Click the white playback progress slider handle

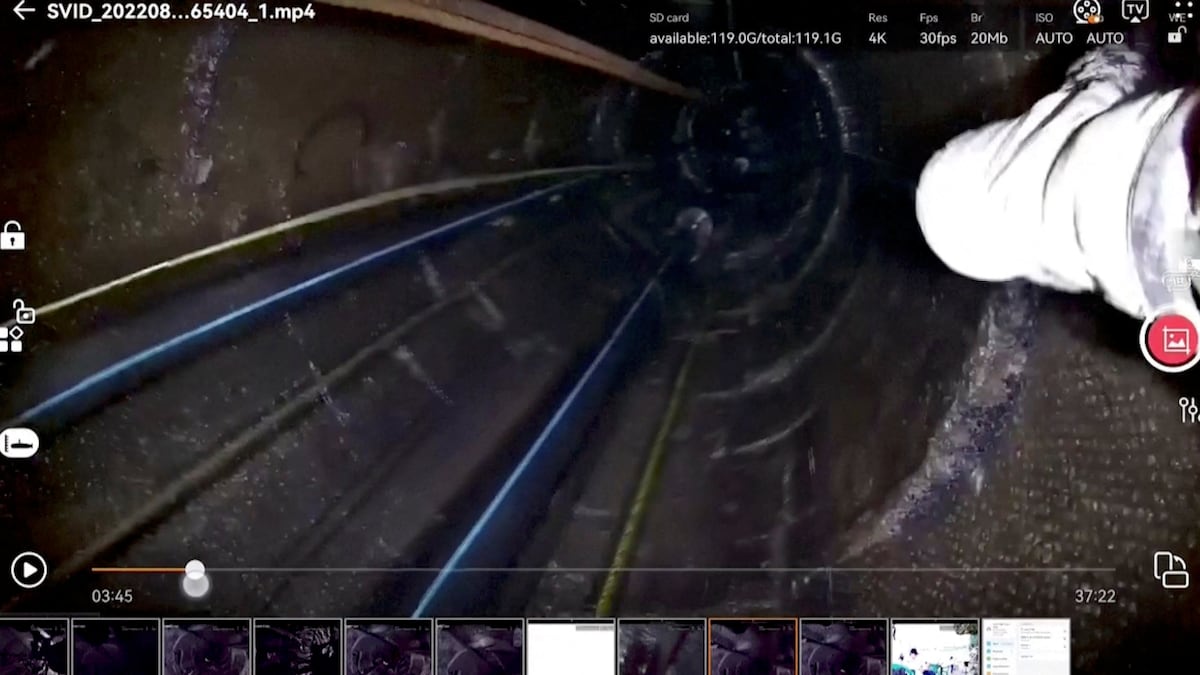[x=195, y=570]
